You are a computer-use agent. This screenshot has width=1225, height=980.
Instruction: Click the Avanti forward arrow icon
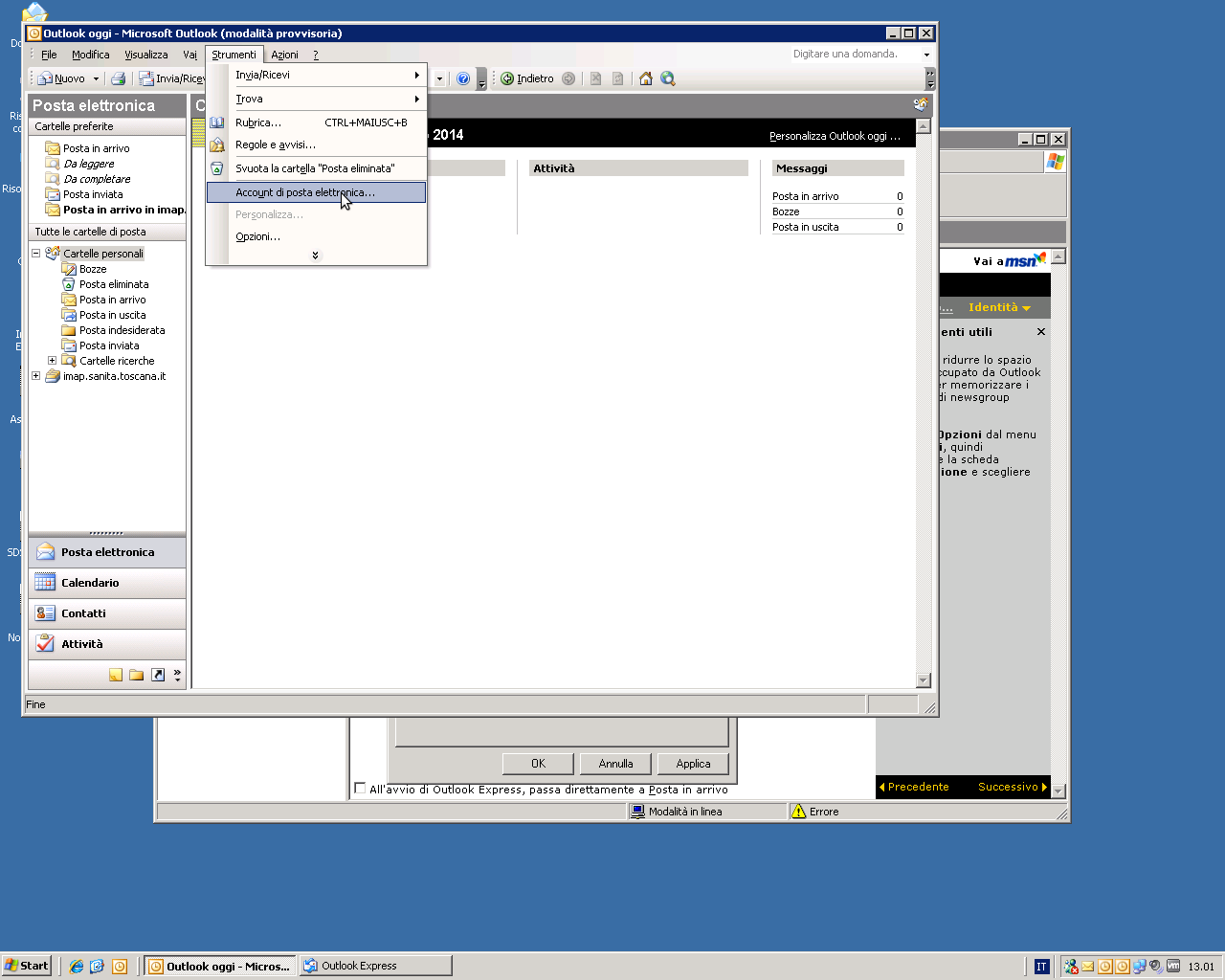pyautogui.click(x=568, y=78)
